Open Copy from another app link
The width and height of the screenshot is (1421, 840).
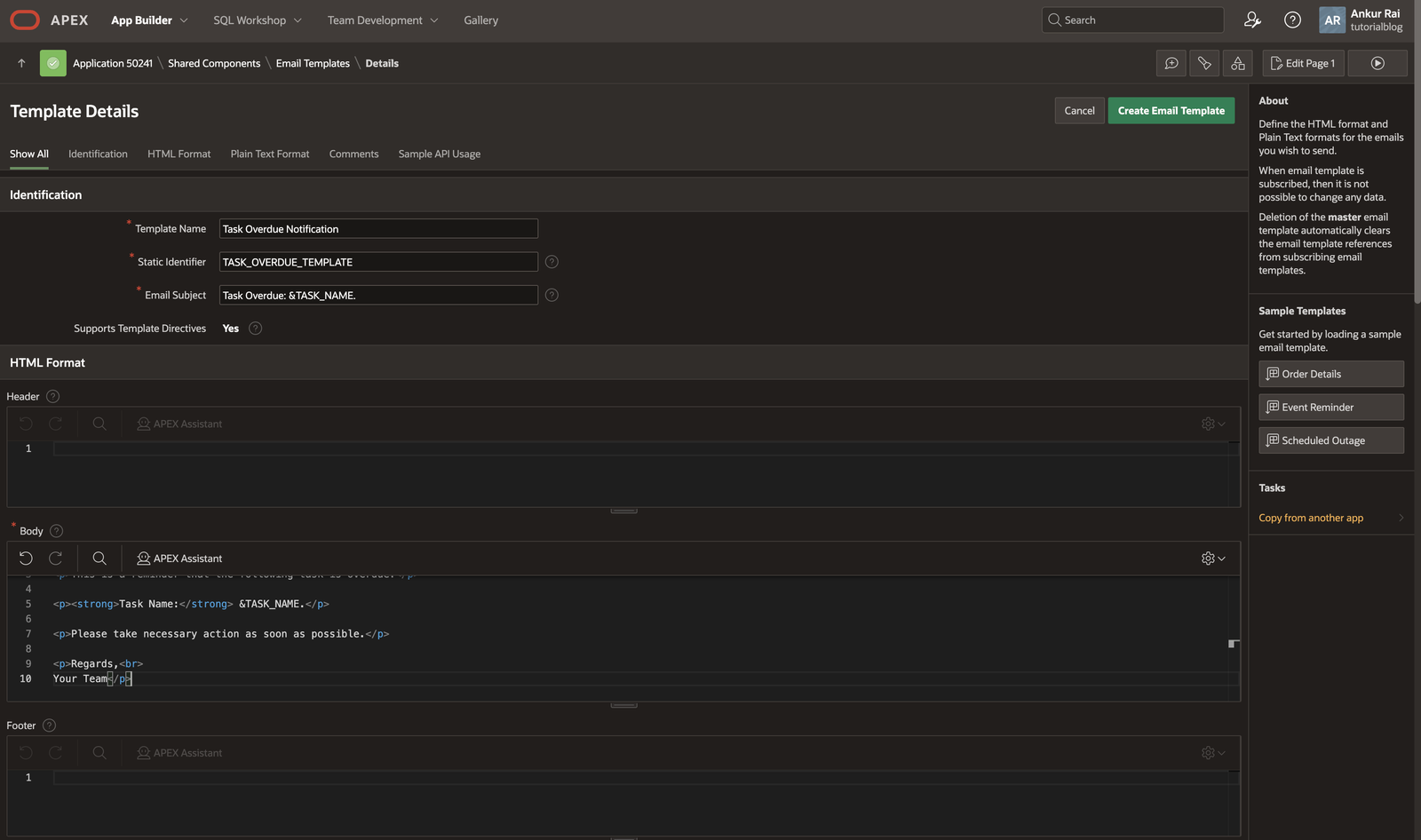click(1311, 519)
